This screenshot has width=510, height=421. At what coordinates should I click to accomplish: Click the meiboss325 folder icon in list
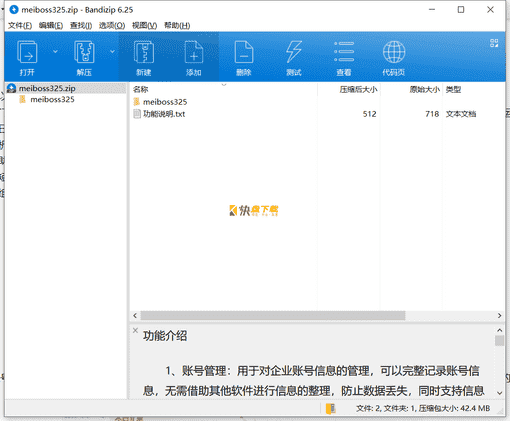(136, 102)
